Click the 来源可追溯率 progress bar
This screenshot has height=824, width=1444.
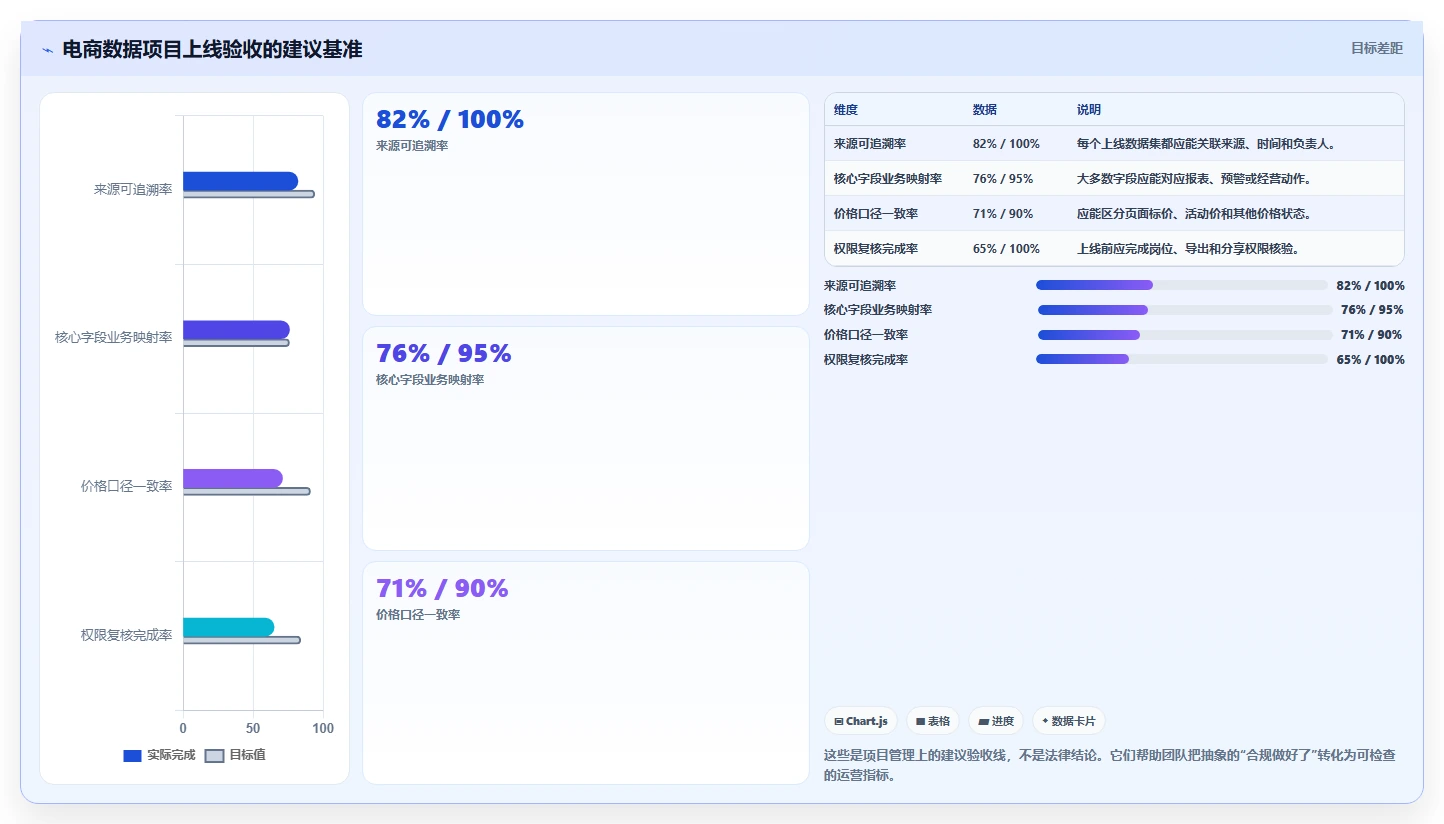click(x=1182, y=285)
